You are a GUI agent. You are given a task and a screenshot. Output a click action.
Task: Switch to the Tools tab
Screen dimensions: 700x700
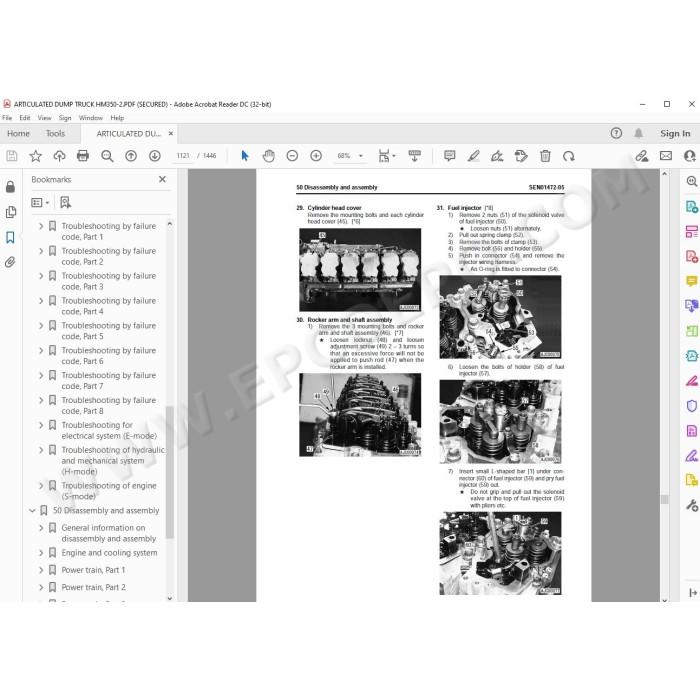55,133
